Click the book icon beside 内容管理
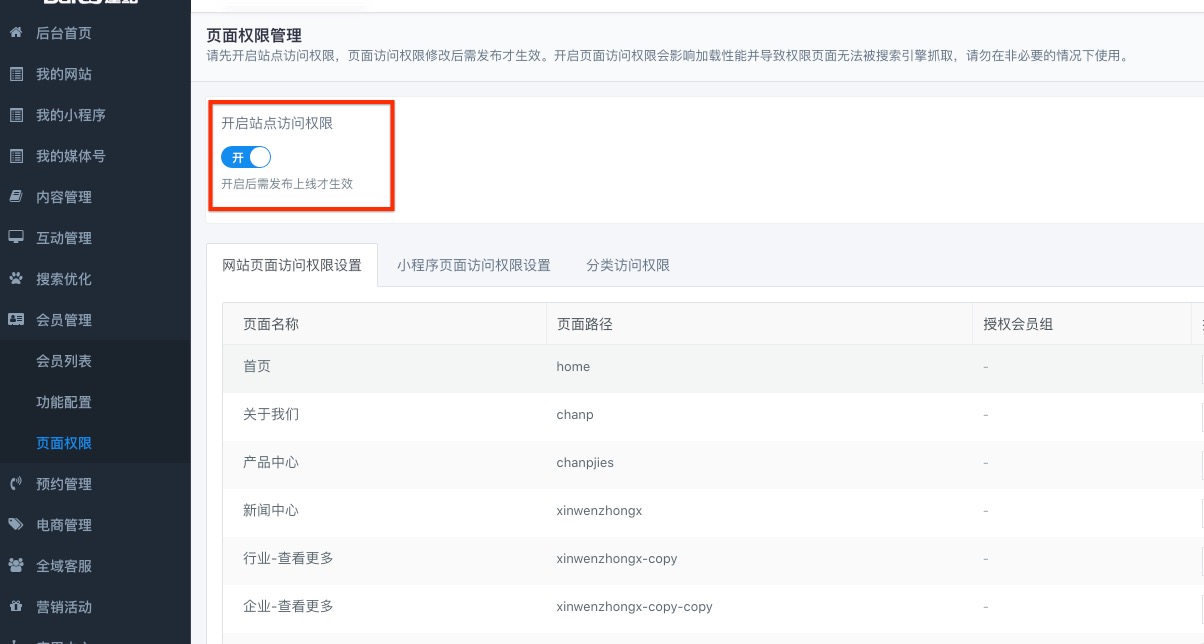Image resolution: width=1204 pixels, height=644 pixels. coord(16,197)
